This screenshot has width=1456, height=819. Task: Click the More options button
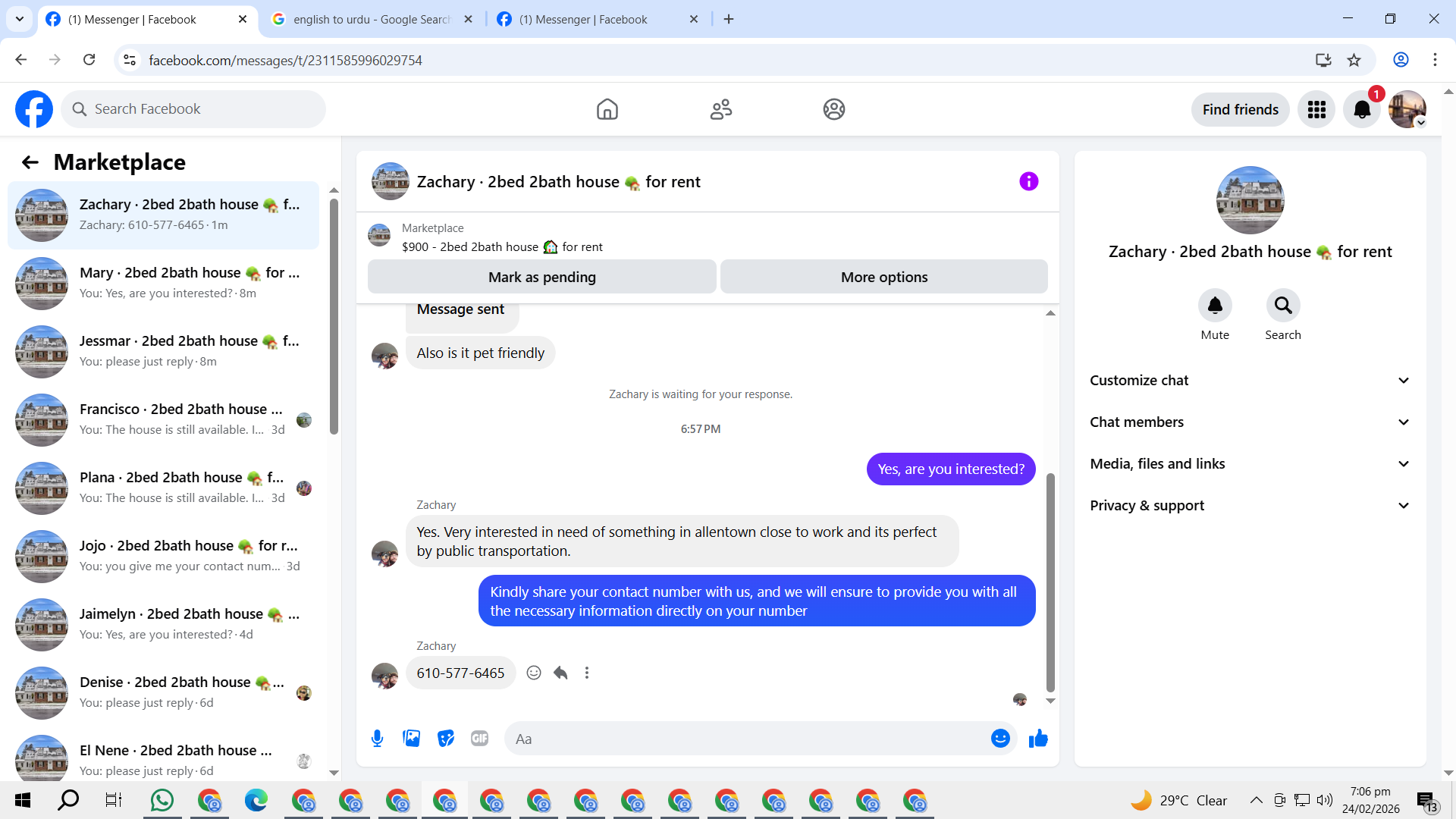[x=883, y=277]
